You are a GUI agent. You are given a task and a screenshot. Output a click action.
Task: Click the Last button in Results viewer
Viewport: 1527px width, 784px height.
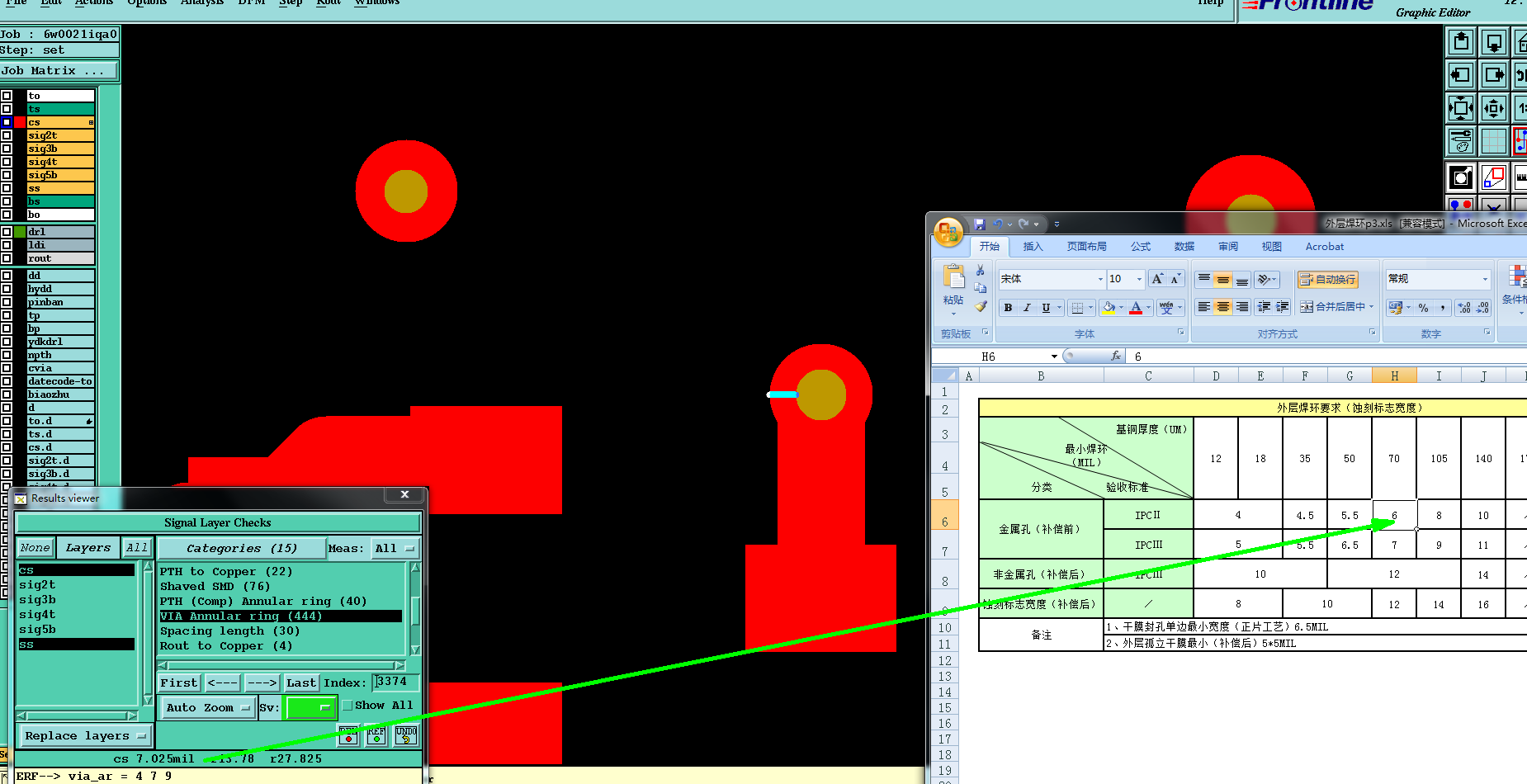pyautogui.click(x=301, y=682)
